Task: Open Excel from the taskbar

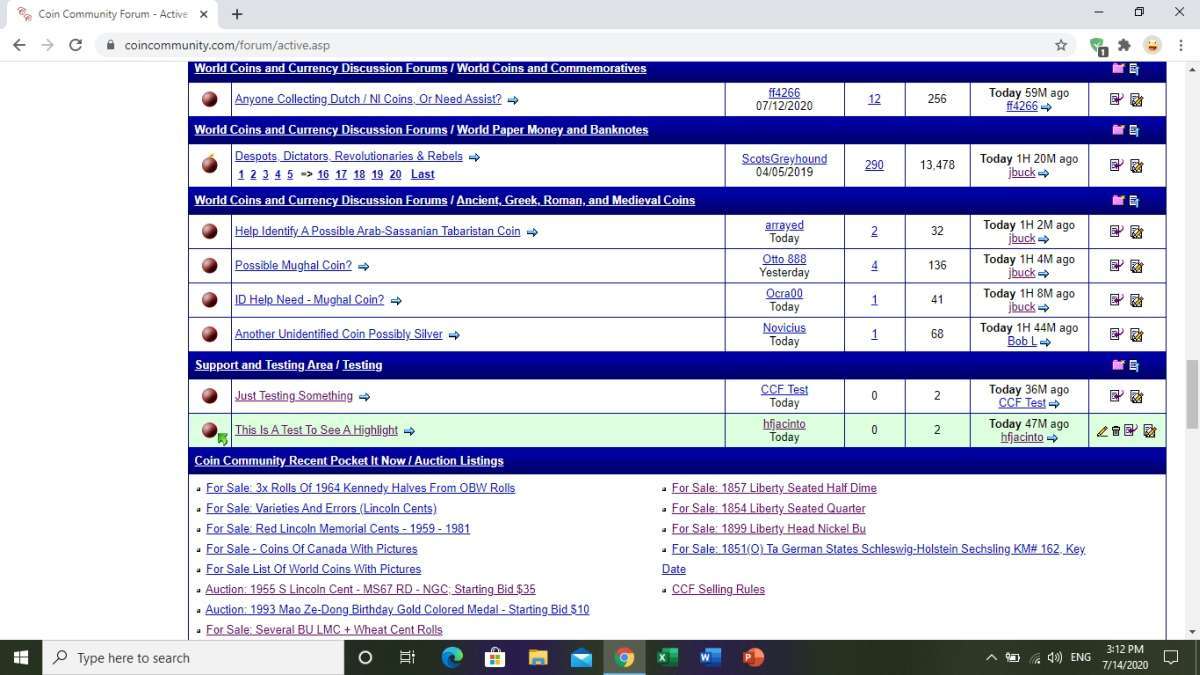Action: [667, 657]
